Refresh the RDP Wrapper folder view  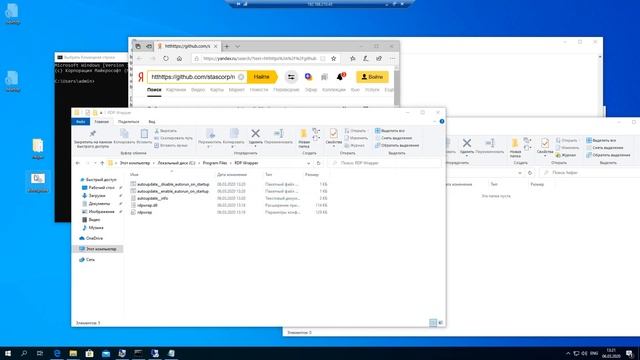[x=318, y=163]
